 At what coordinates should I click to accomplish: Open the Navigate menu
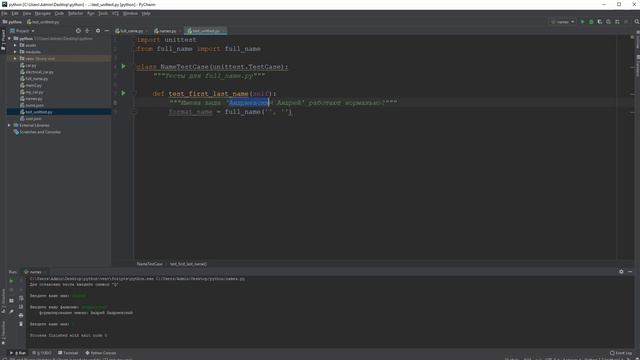click(42, 13)
